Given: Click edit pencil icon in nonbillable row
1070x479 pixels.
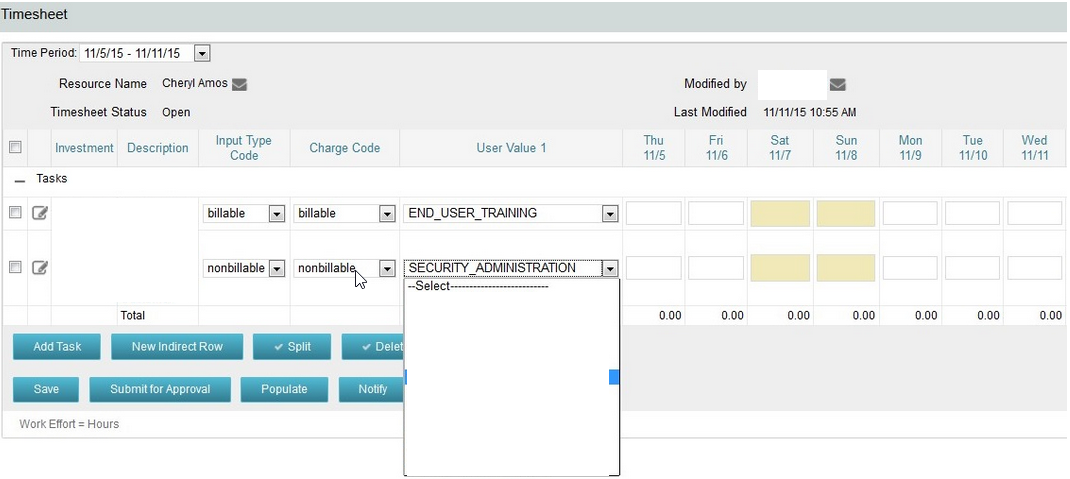Looking at the screenshot, I should pos(40,268).
